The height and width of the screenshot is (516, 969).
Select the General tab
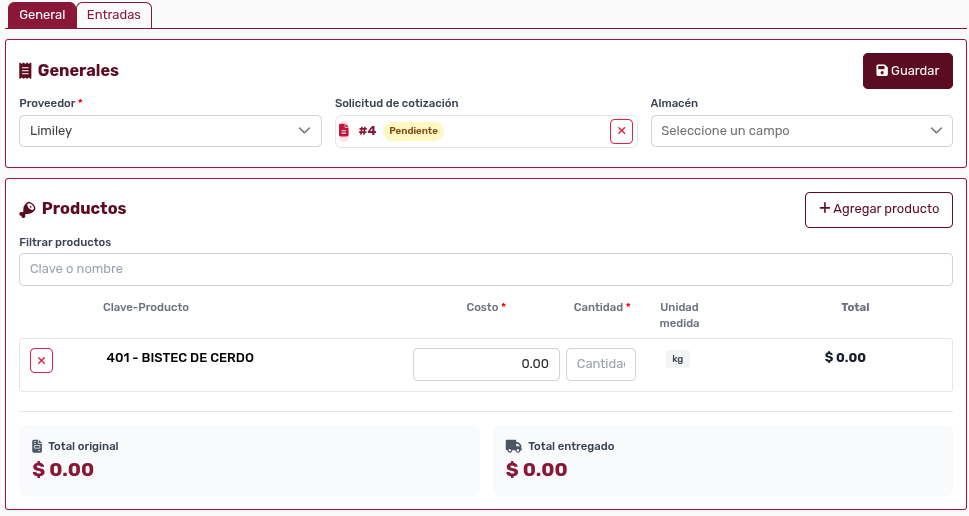(x=42, y=15)
